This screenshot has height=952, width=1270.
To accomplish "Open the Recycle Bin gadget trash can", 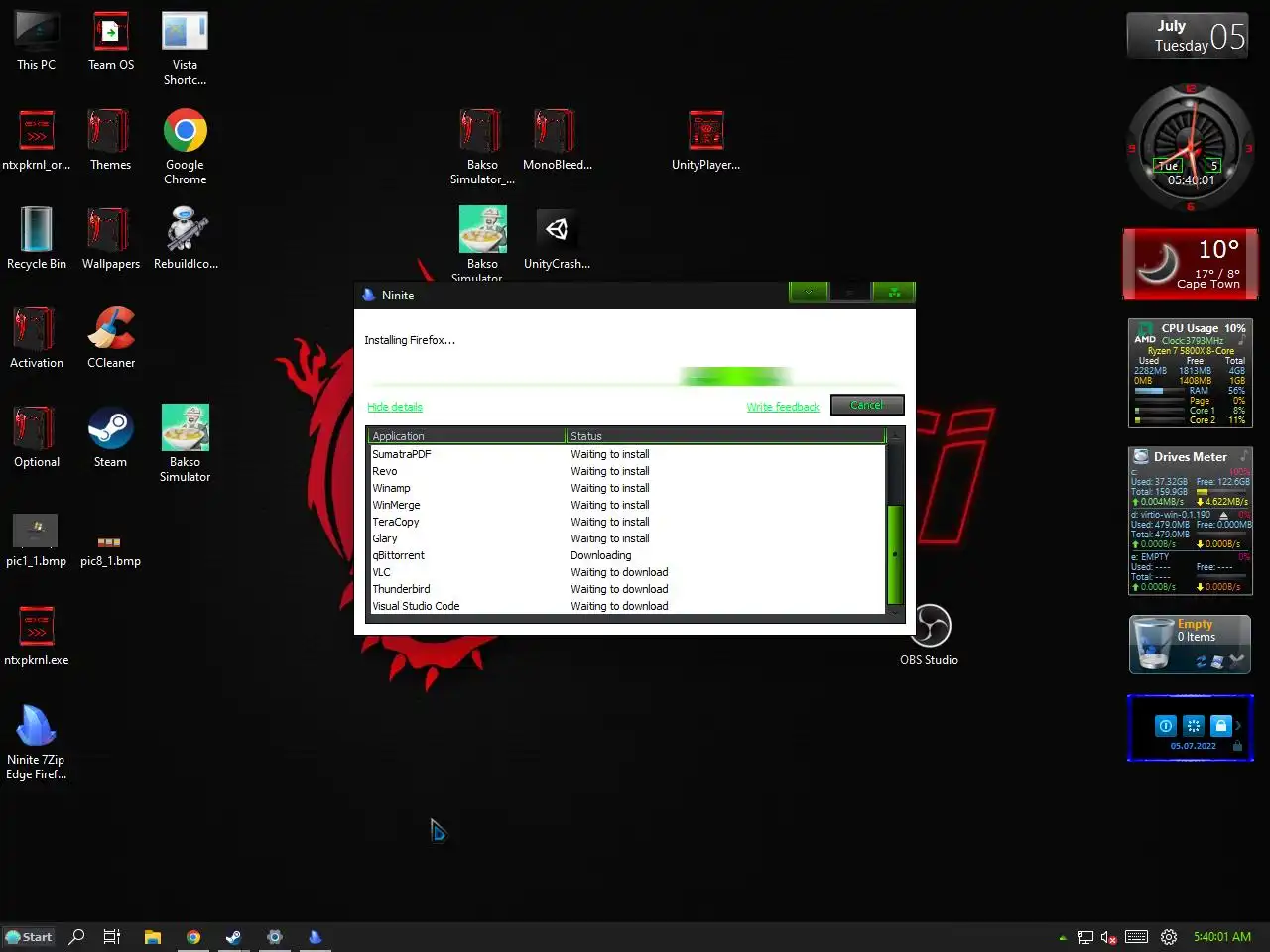I will coord(1153,644).
